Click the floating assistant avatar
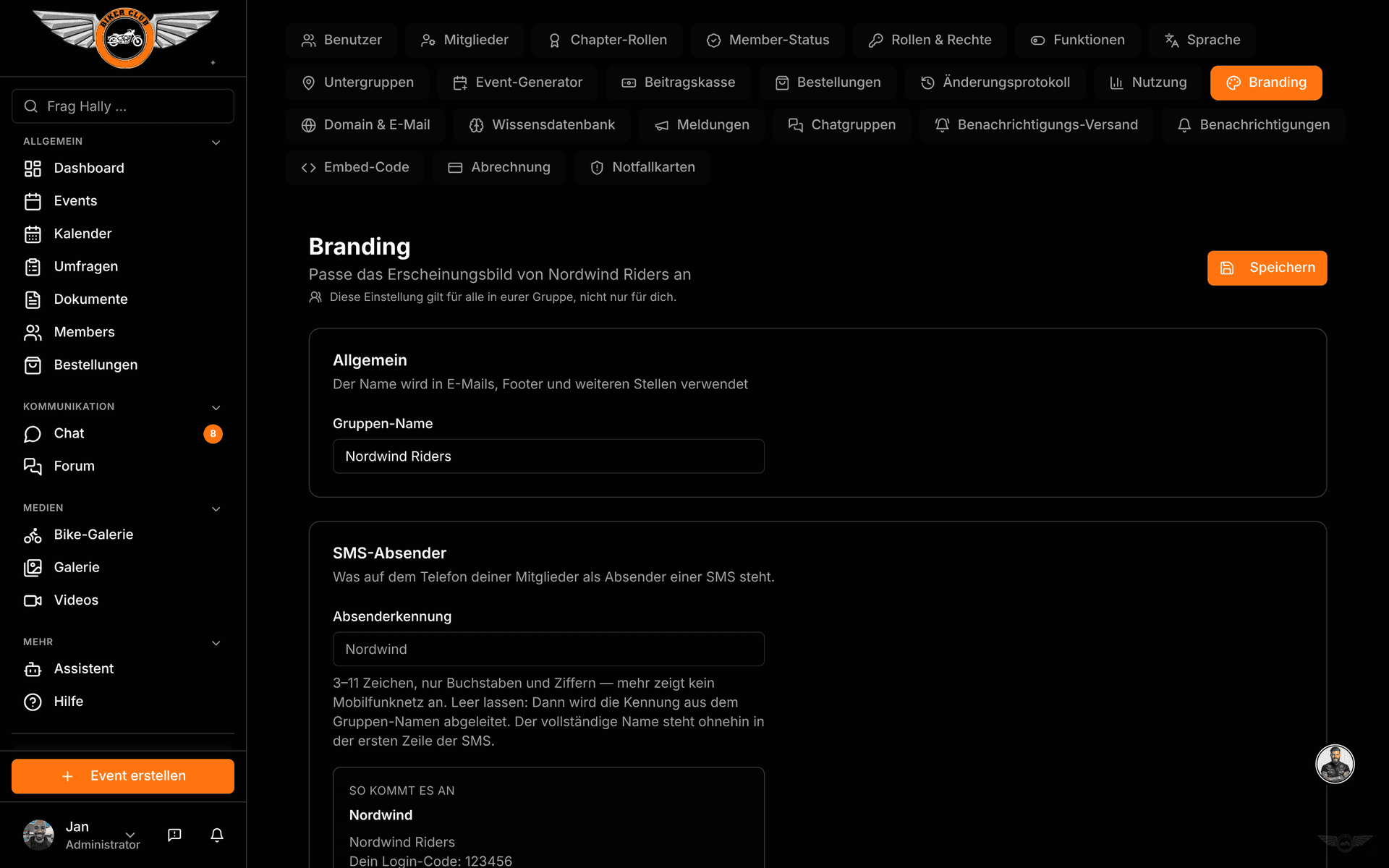 [1335, 764]
